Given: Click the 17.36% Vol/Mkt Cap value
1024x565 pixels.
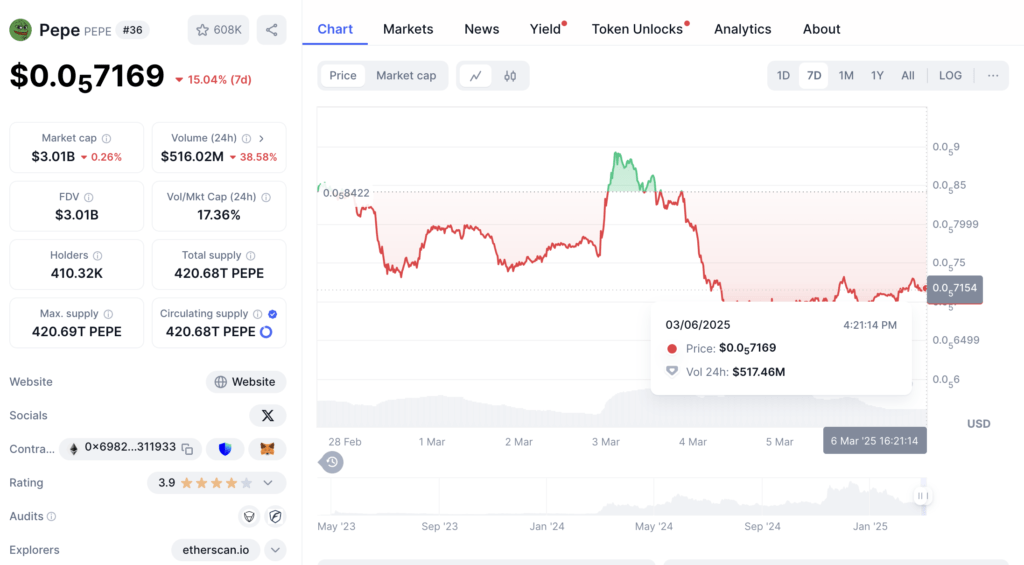Looking at the screenshot, I should [219, 215].
